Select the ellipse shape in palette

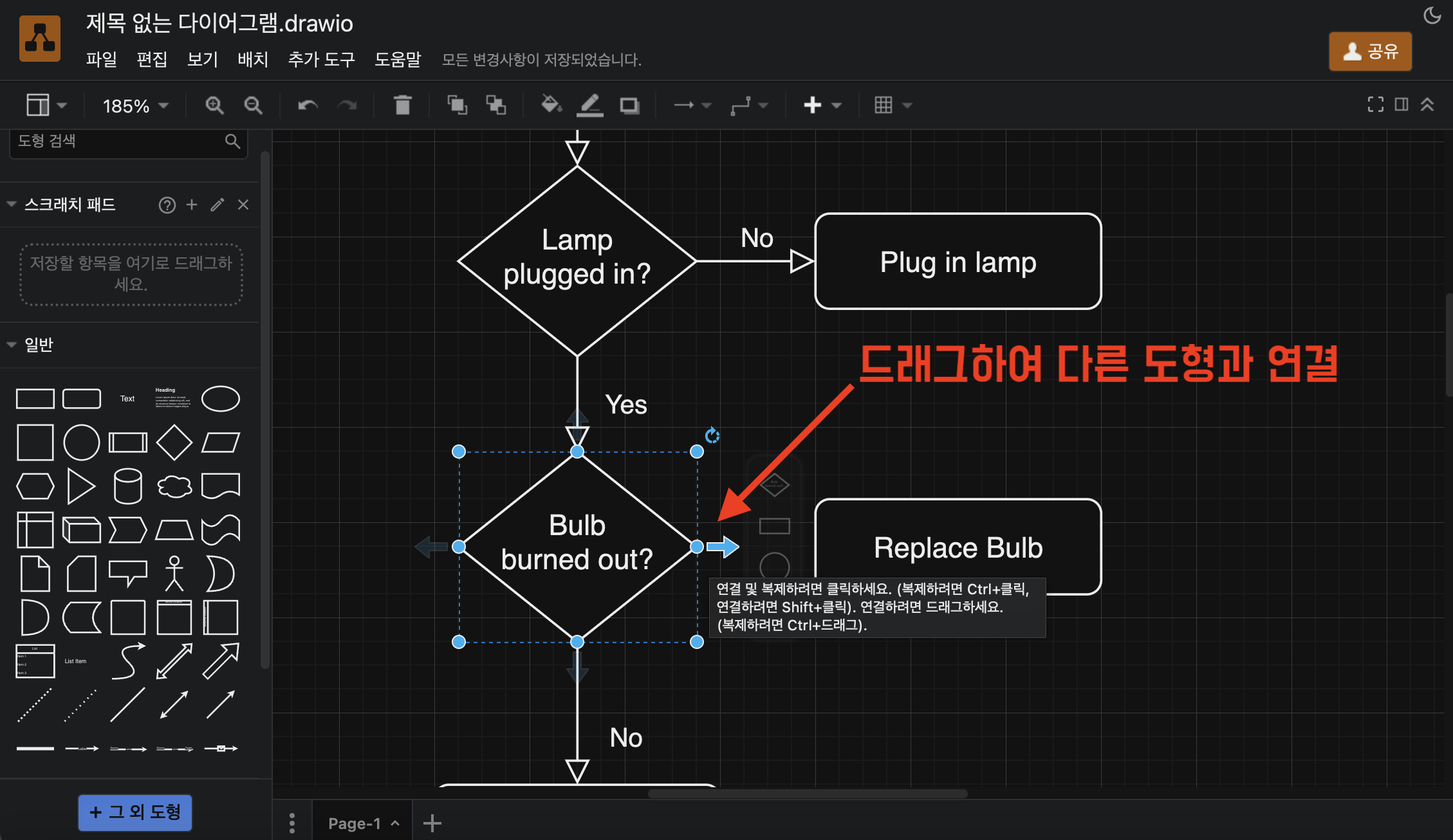coord(221,399)
